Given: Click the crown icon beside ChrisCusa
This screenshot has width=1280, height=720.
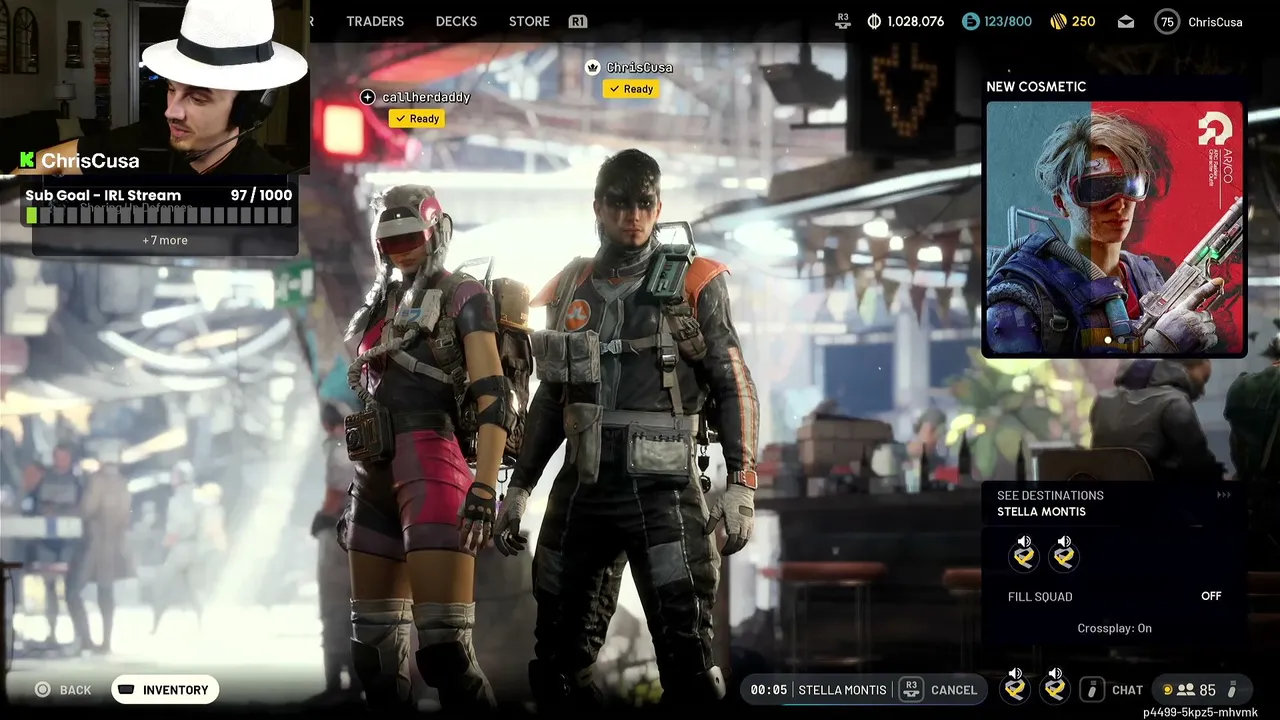Looking at the screenshot, I should coord(592,67).
